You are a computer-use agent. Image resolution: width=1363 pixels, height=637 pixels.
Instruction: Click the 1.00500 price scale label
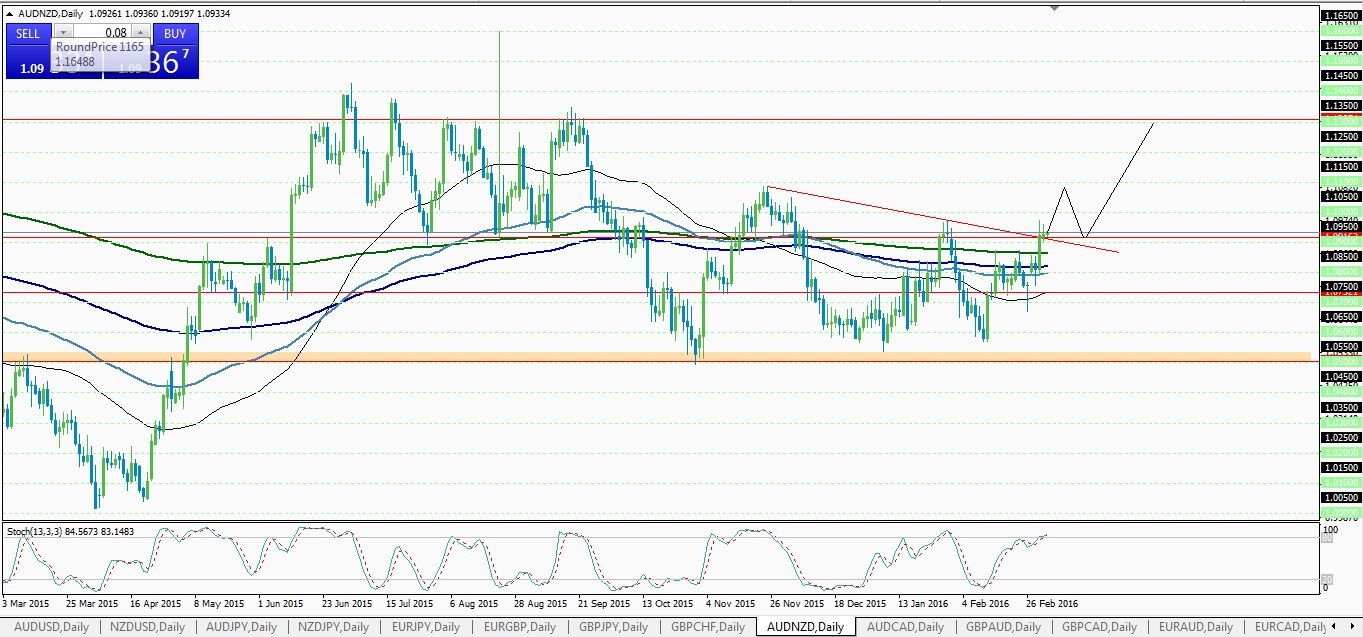(x=1340, y=497)
